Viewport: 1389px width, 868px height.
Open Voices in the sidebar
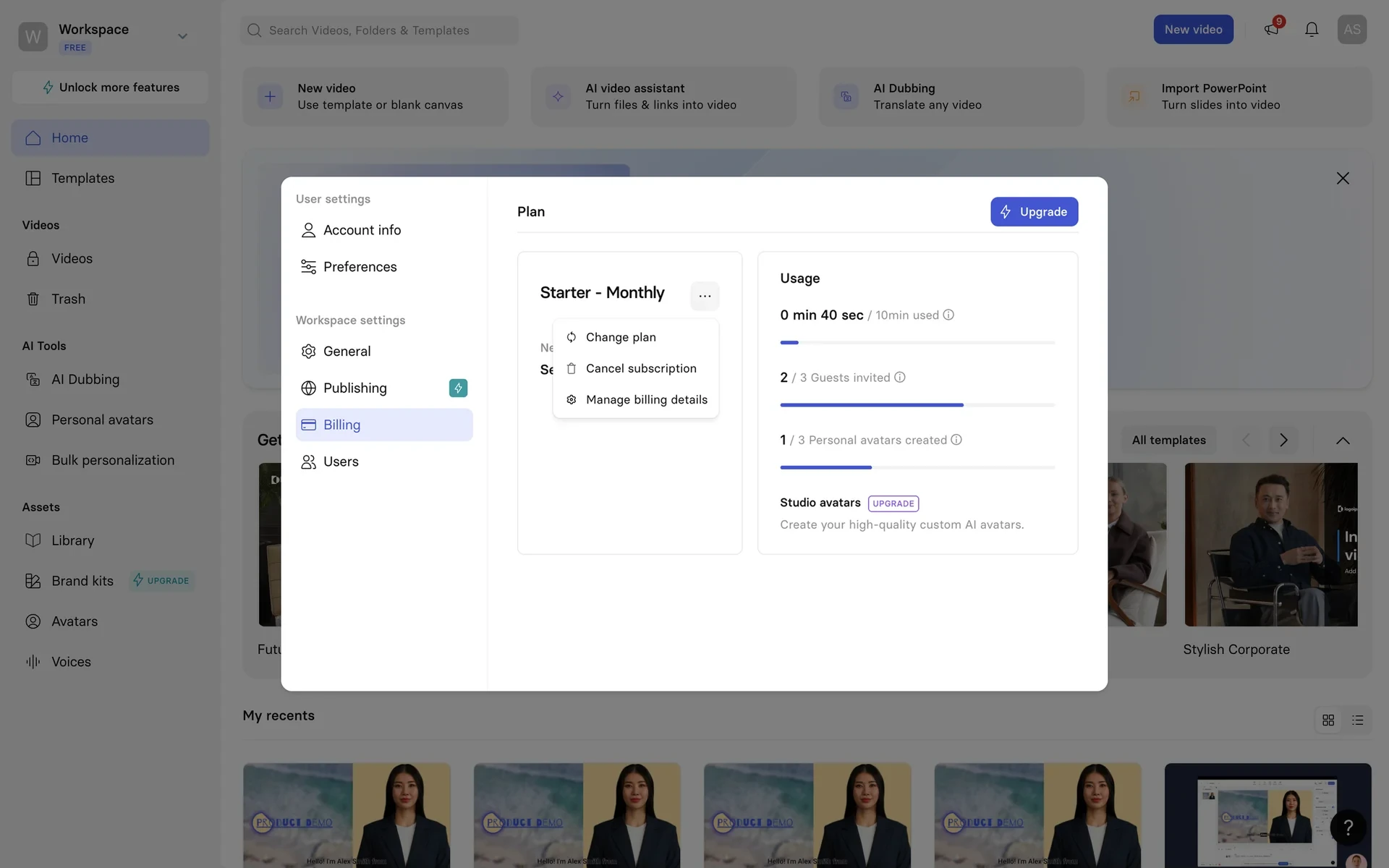point(110,662)
